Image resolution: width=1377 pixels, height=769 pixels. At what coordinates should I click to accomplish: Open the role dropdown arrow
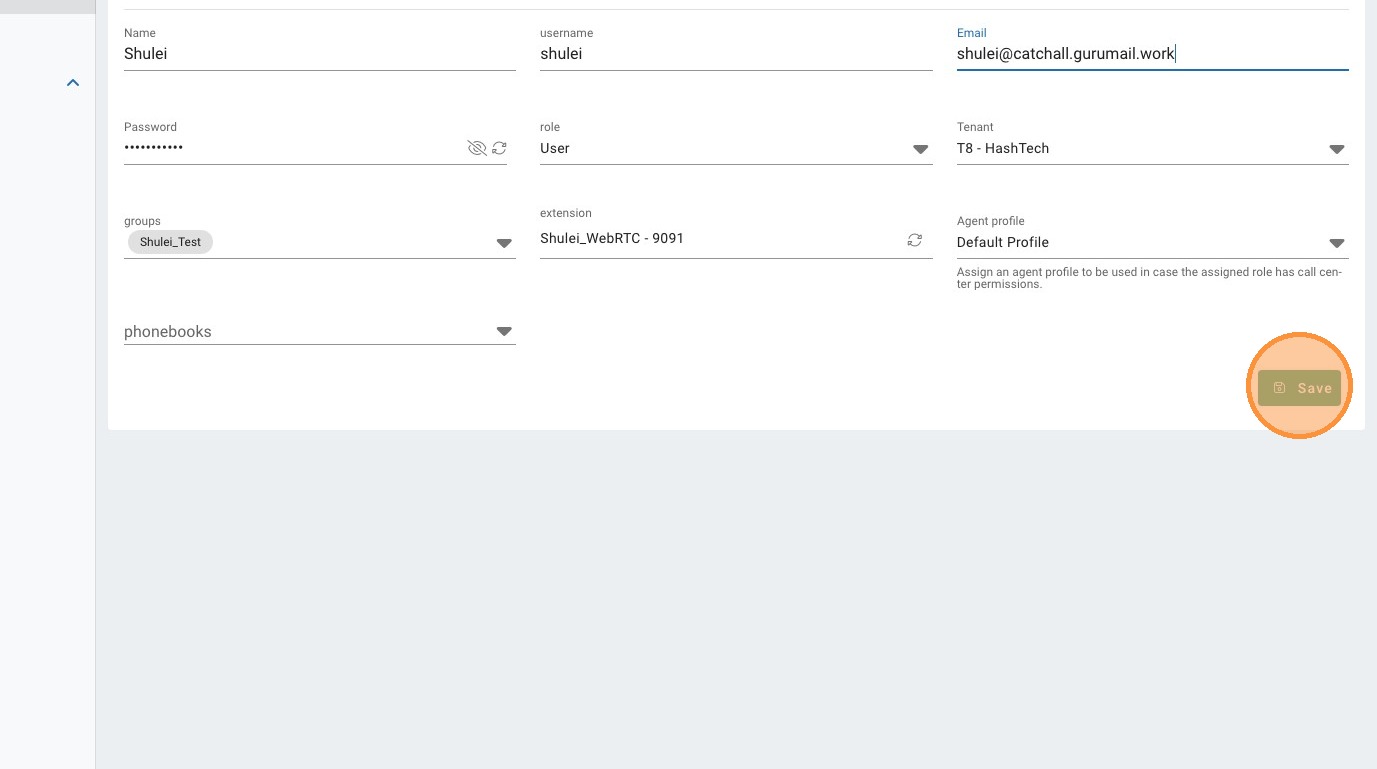coord(920,149)
